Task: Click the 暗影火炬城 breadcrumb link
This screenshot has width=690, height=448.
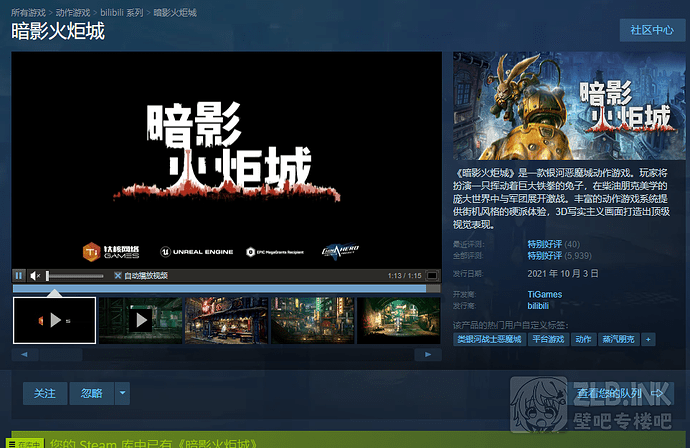Action: pyautogui.click(x=175, y=13)
